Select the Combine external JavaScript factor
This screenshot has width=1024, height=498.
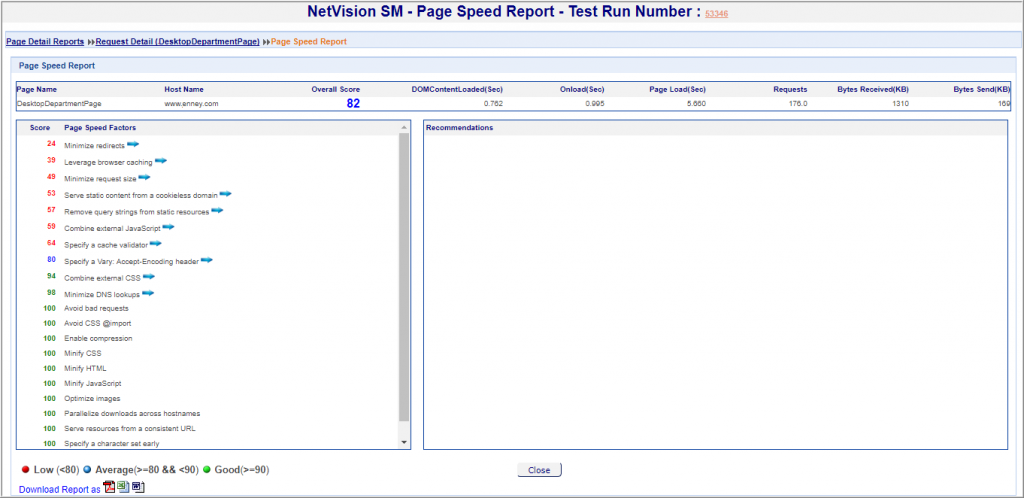[x=112, y=228]
